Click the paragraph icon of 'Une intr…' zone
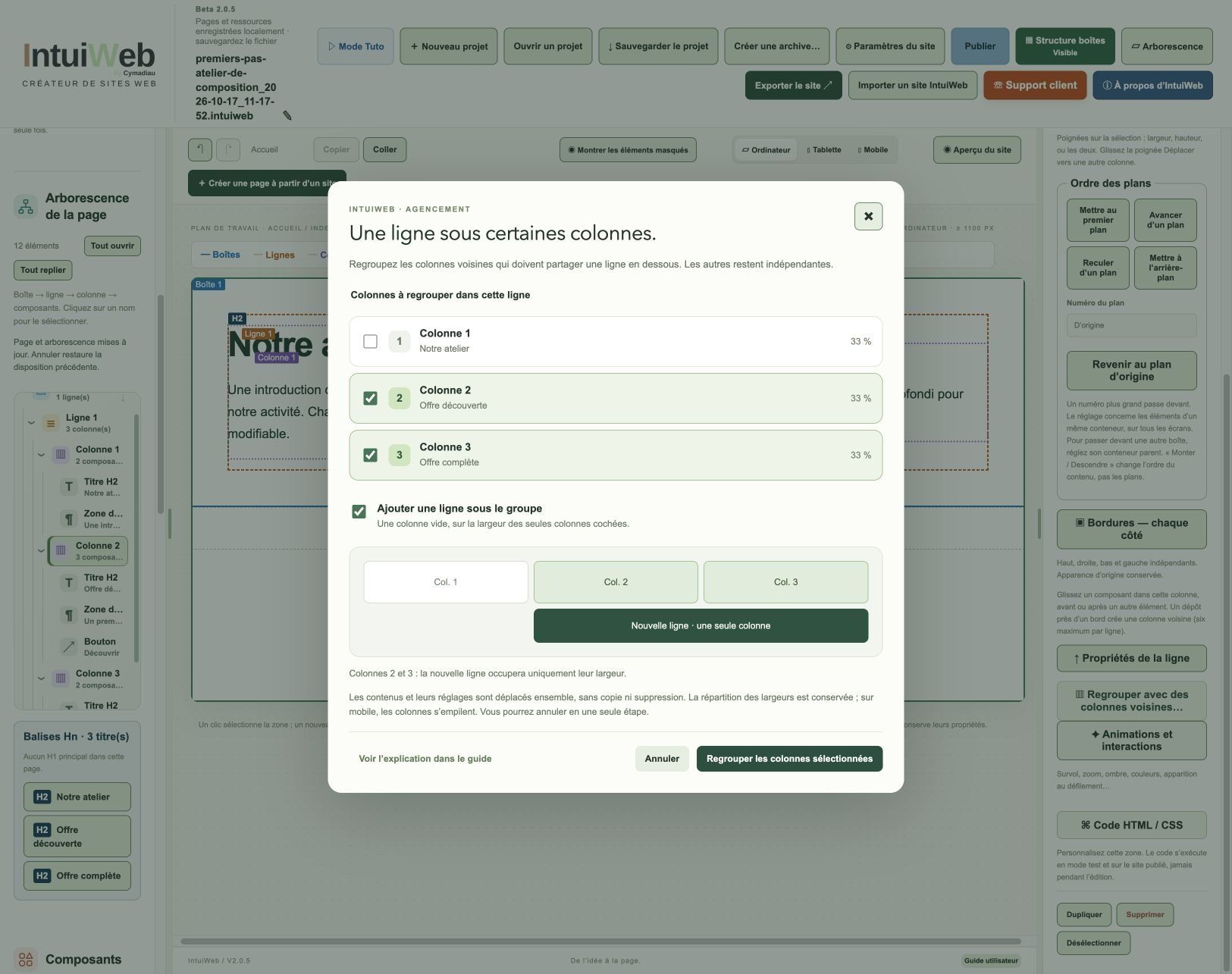Viewport: 1232px width, 974px height. [69, 519]
